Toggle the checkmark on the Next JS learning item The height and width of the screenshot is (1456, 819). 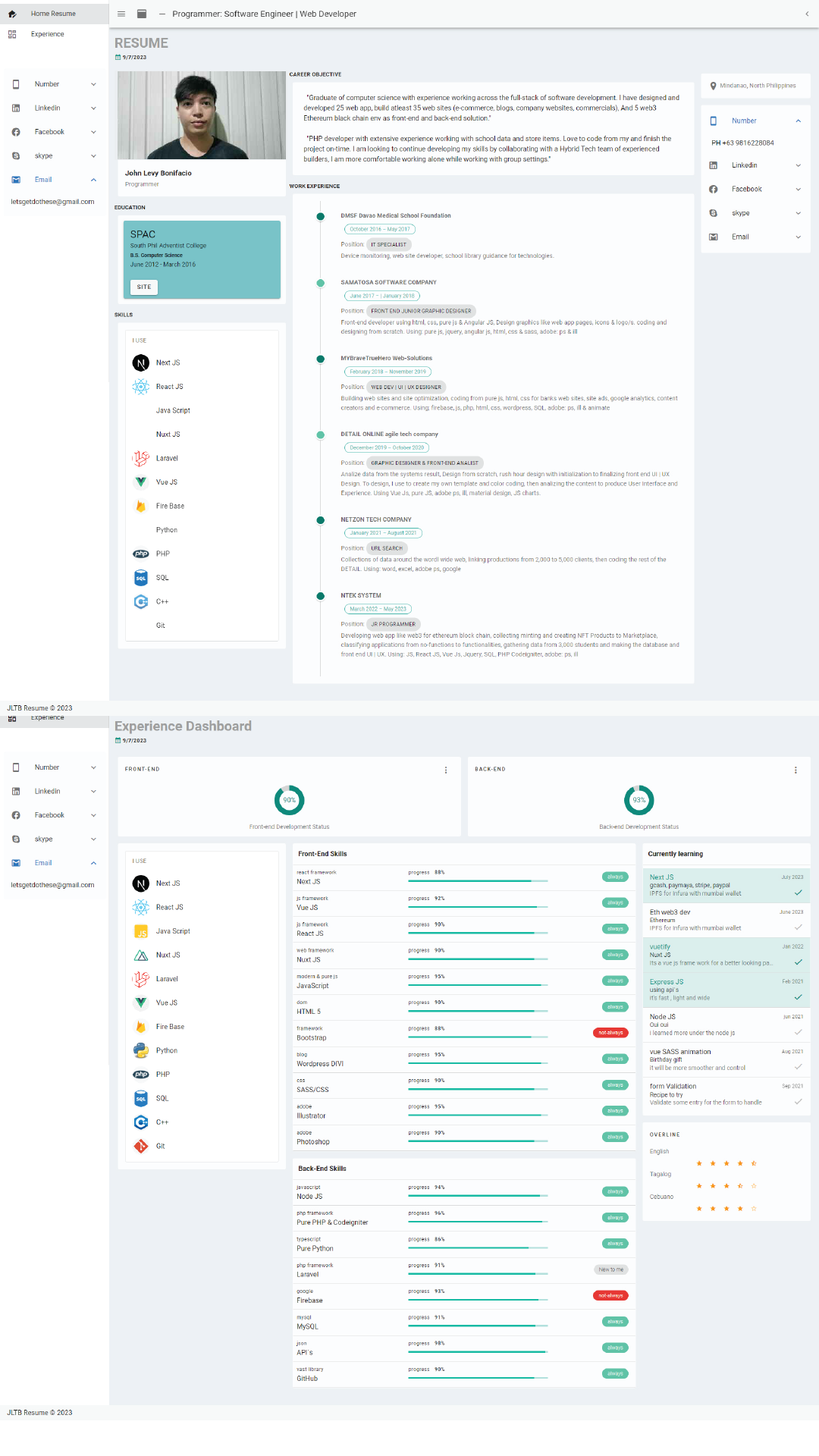coord(798,893)
